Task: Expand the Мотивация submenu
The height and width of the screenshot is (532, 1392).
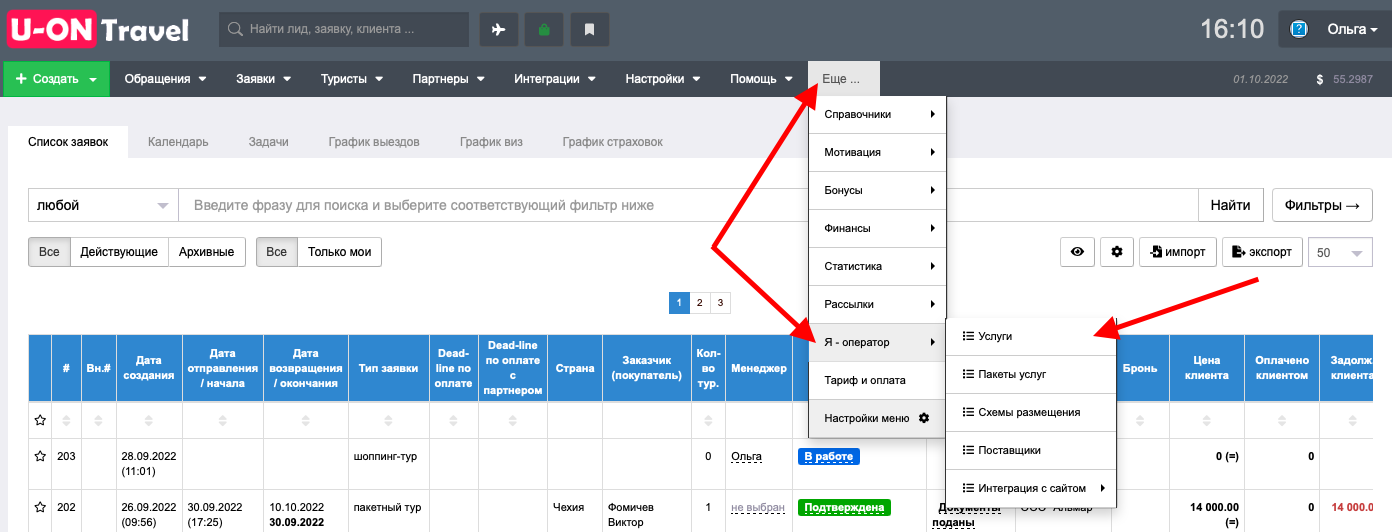Action: click(877, 152)
